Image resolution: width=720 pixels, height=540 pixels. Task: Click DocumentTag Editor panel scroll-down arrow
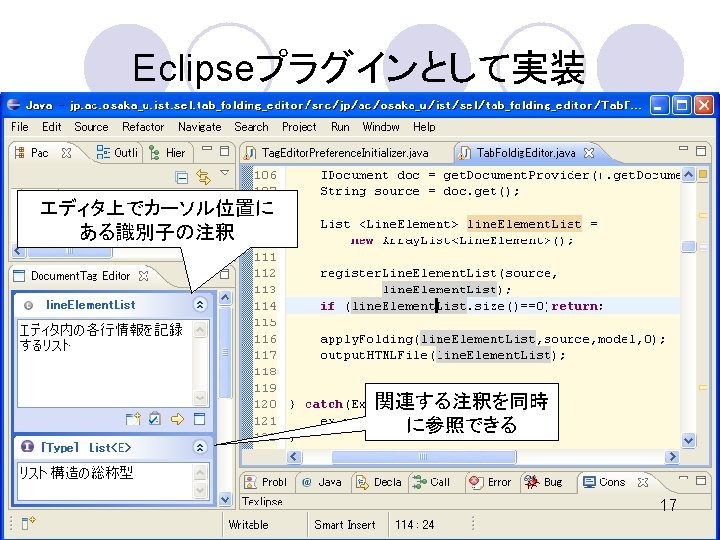coord(225,499)
